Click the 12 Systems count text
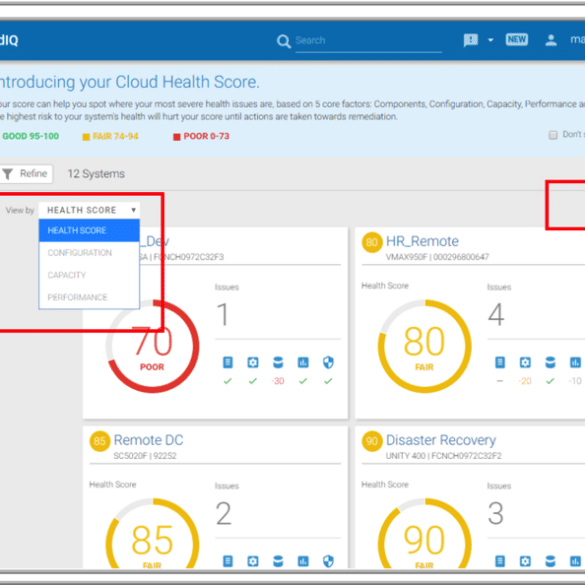Screen dimensions: 585x585 [96, 174]
